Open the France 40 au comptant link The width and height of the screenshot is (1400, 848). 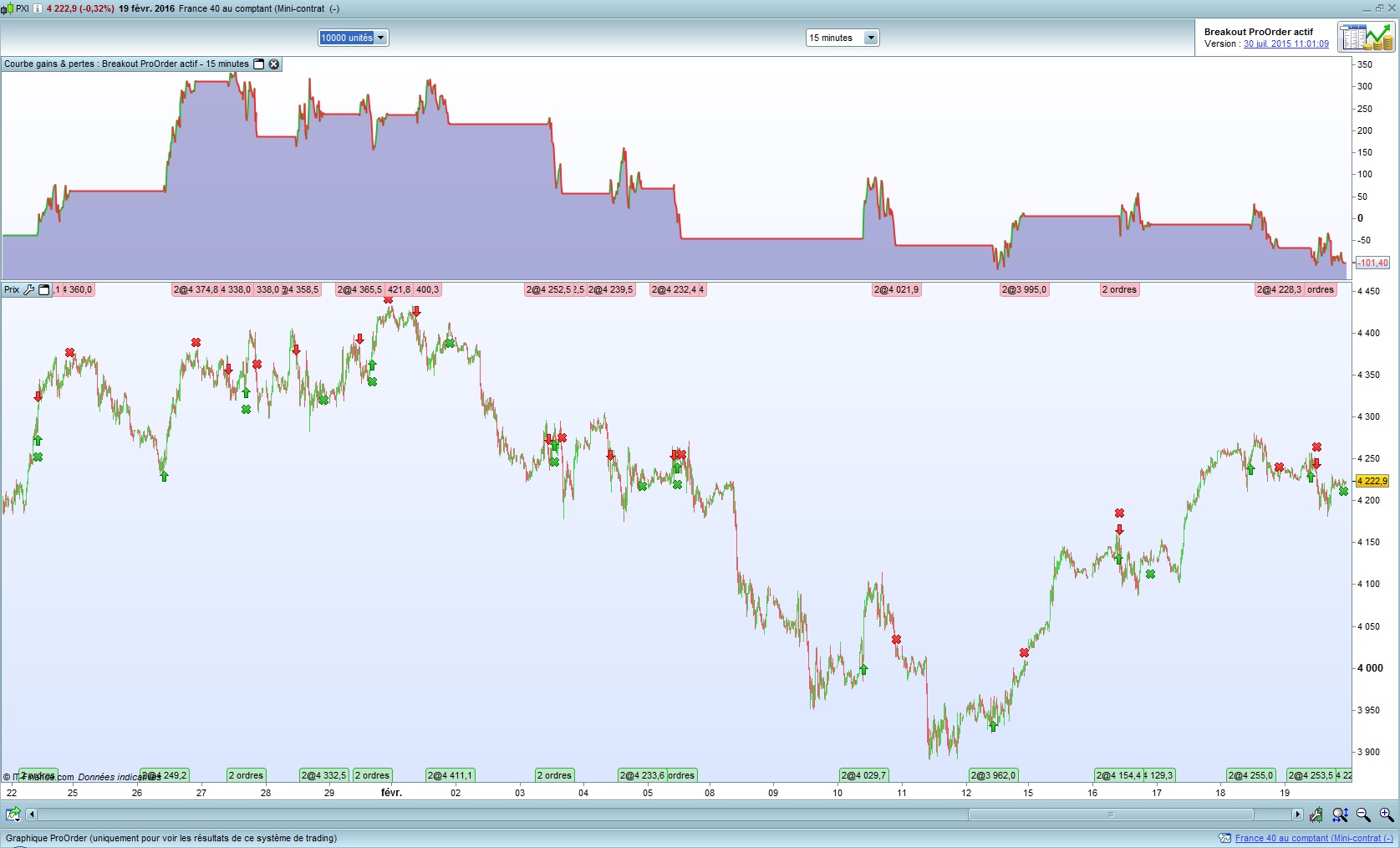click(x=1314, y=838)
